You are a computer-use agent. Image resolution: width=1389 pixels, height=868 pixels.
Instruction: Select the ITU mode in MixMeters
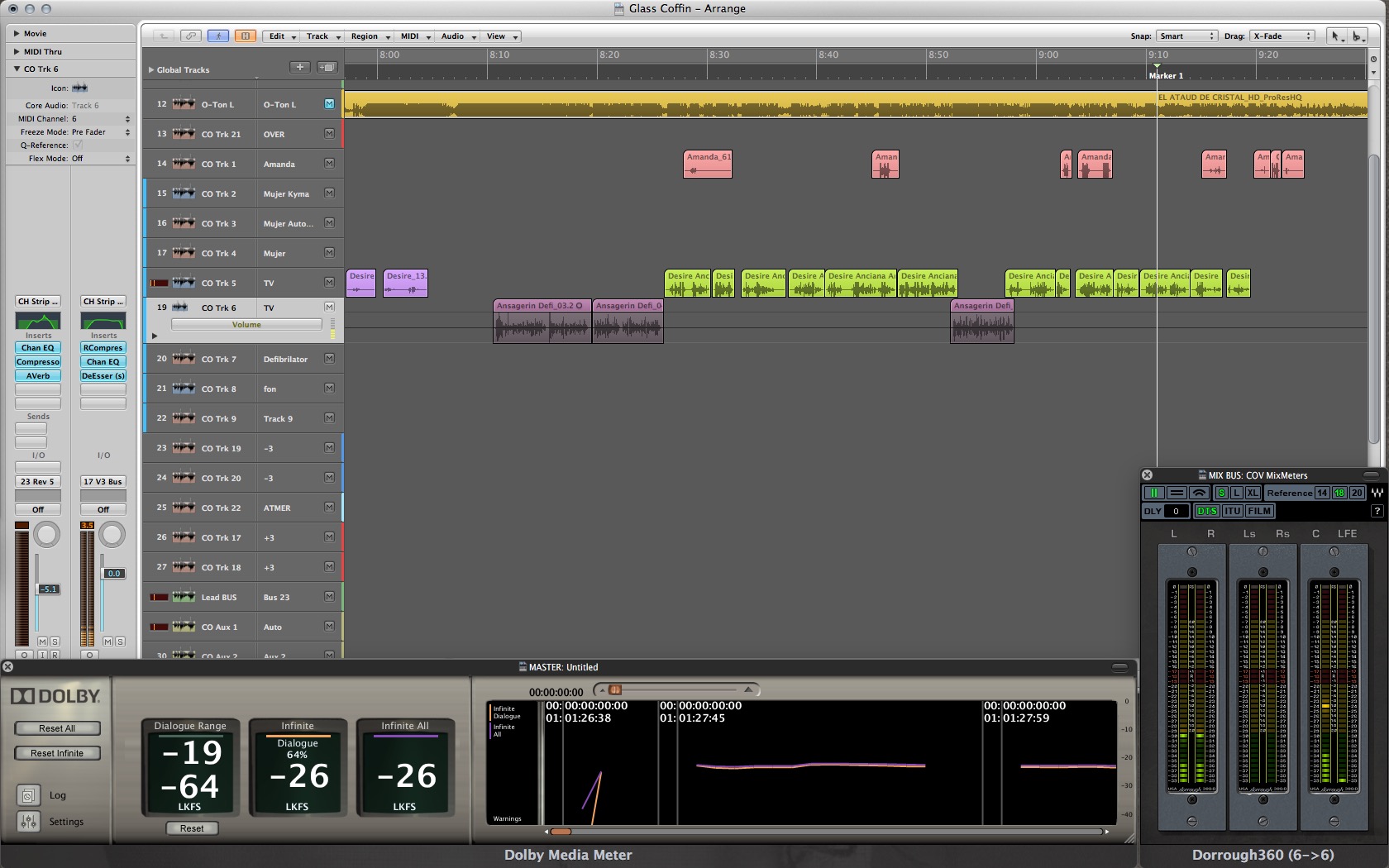click(1232, 511)
